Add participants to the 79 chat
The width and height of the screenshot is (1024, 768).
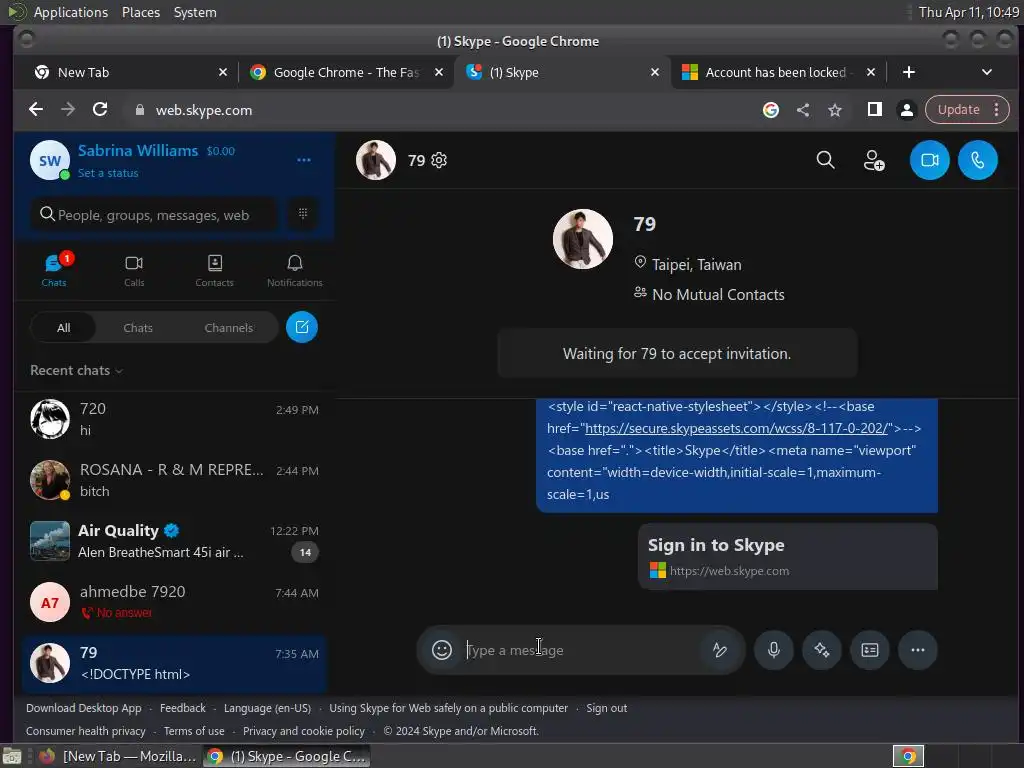click(874, 160)
